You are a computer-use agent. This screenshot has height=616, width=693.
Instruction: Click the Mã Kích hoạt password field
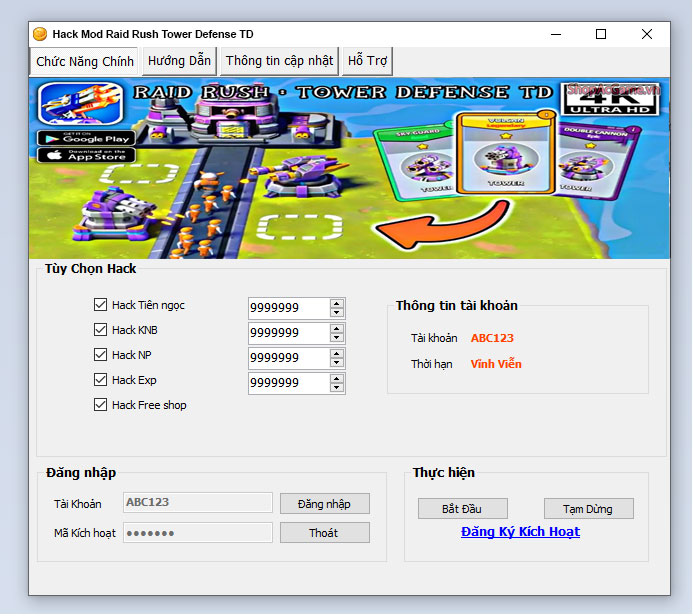tap(198, 532)
